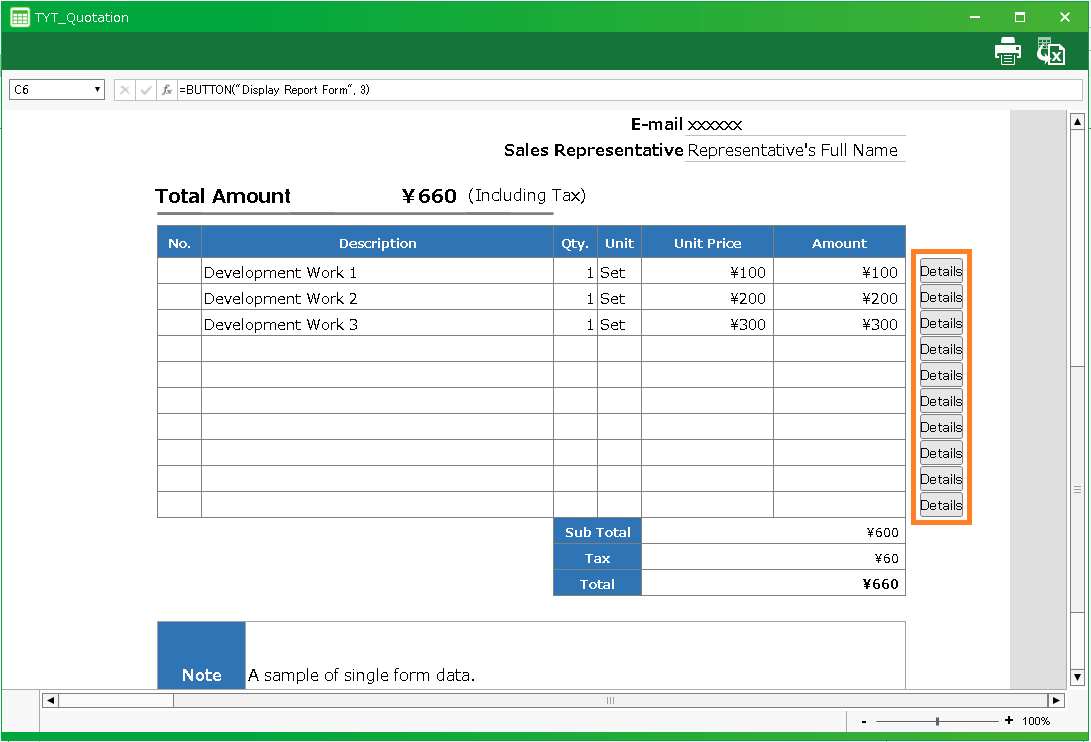
Task: Select the 'Development Work 1' description cell
Action: (x=377, y=272)
